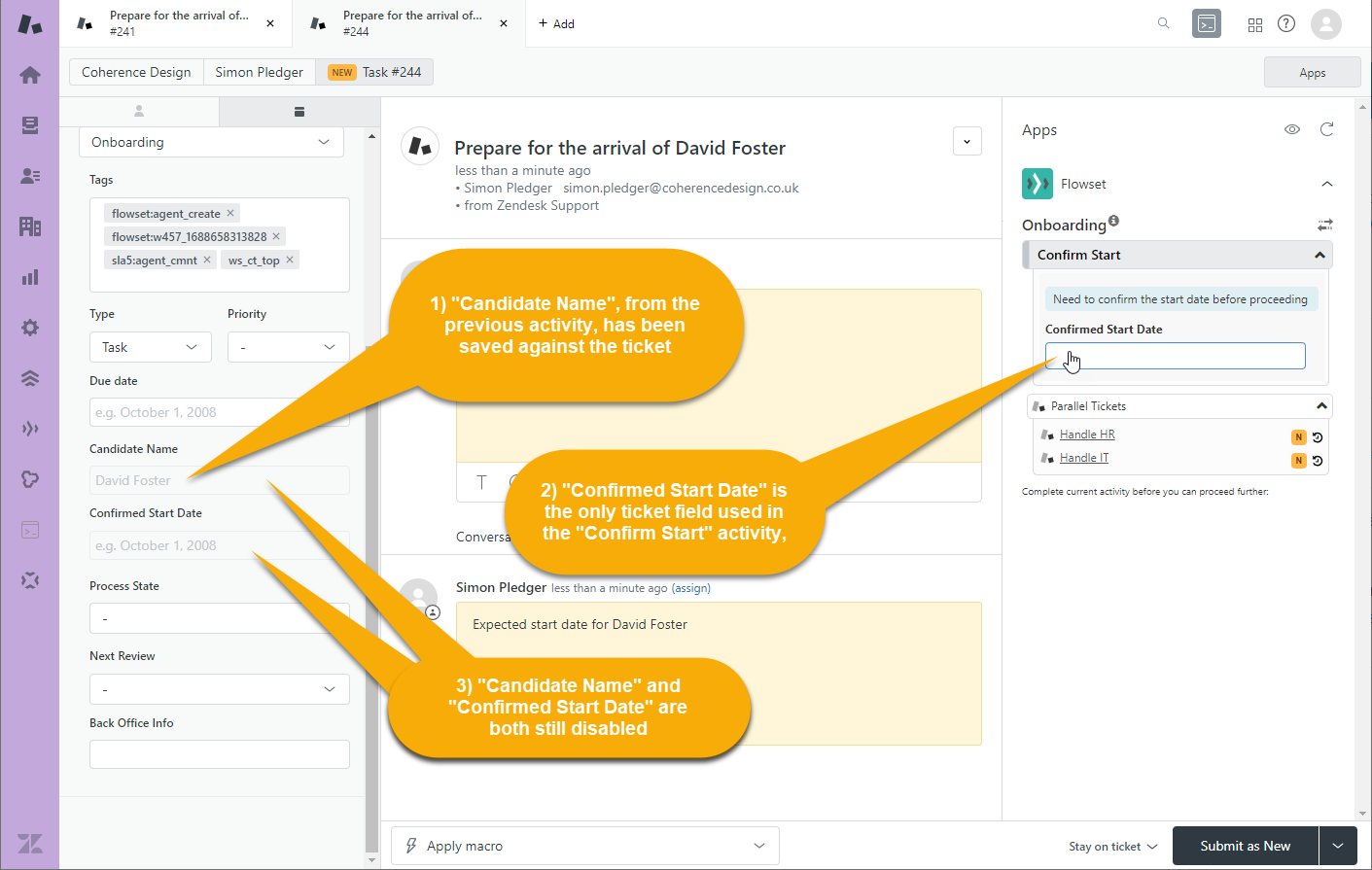The image size is (1372, 870).
Task: Close the ticket #241 tab
Action: point(270,23)
